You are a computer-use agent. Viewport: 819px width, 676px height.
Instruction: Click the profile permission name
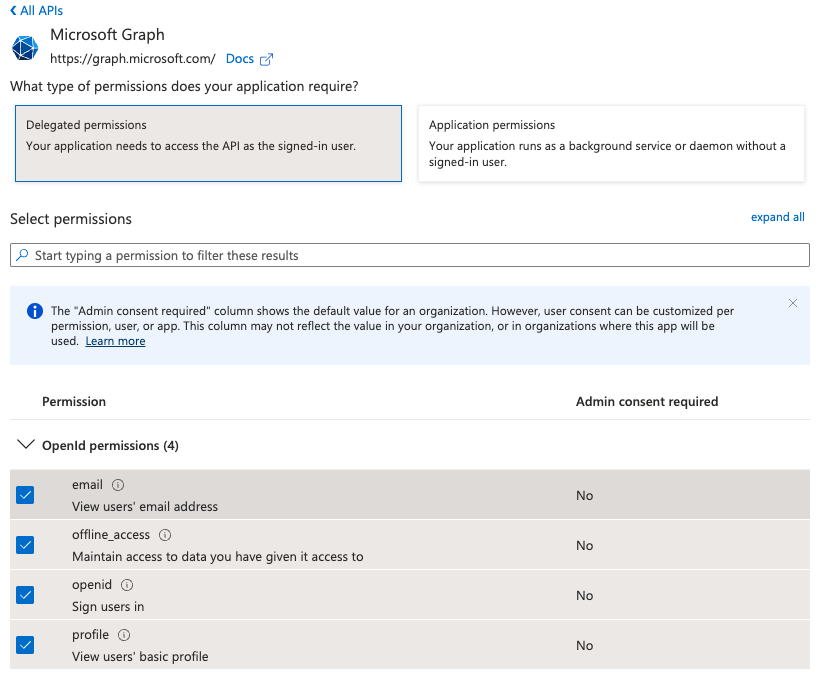pyautogui.click(x=90, y=635)
